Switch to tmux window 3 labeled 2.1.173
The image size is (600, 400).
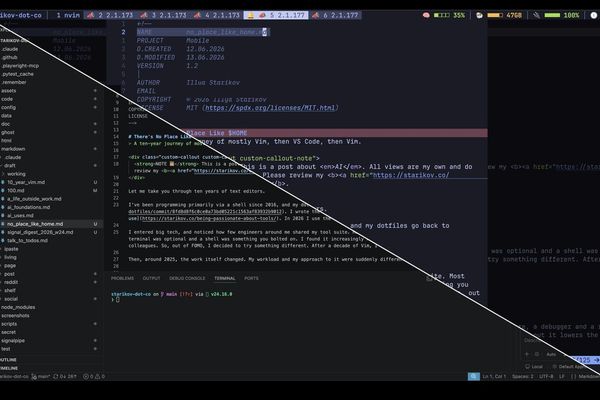tap(163, 15)
